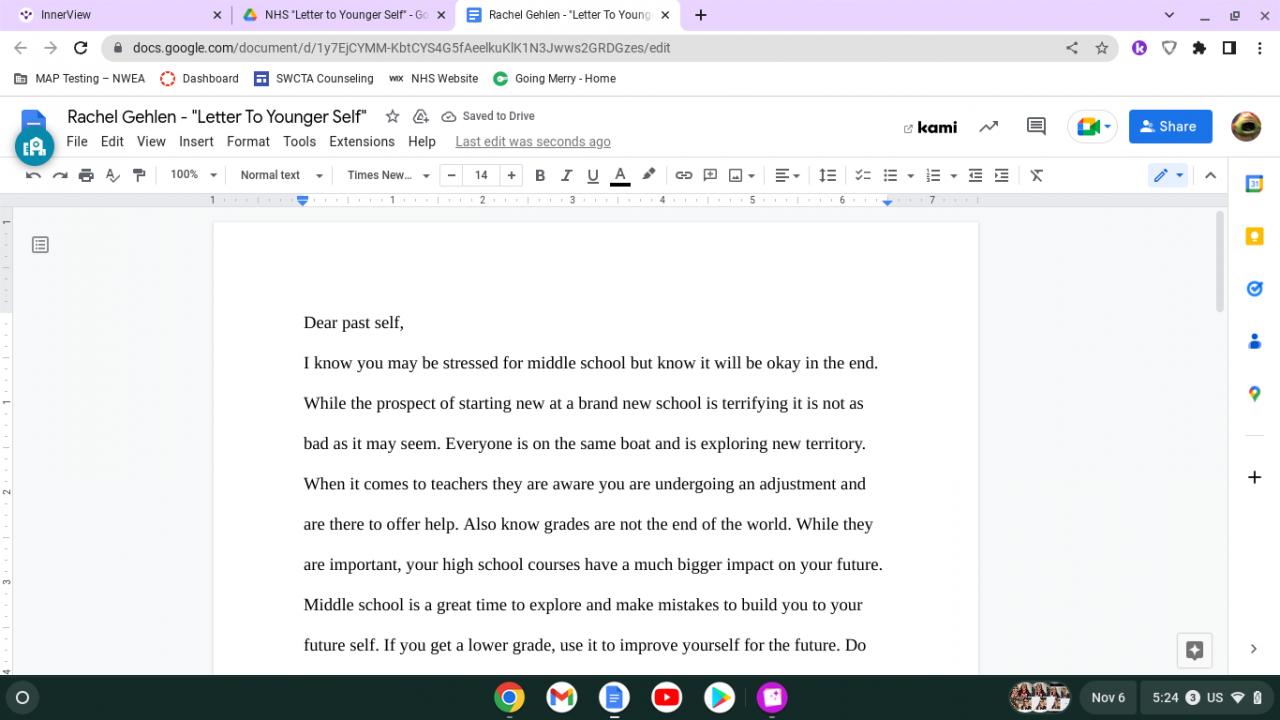Open the editing mode pencil dropdown
The width and height of the screenshot is (1280, 720).
point(1168,175)
